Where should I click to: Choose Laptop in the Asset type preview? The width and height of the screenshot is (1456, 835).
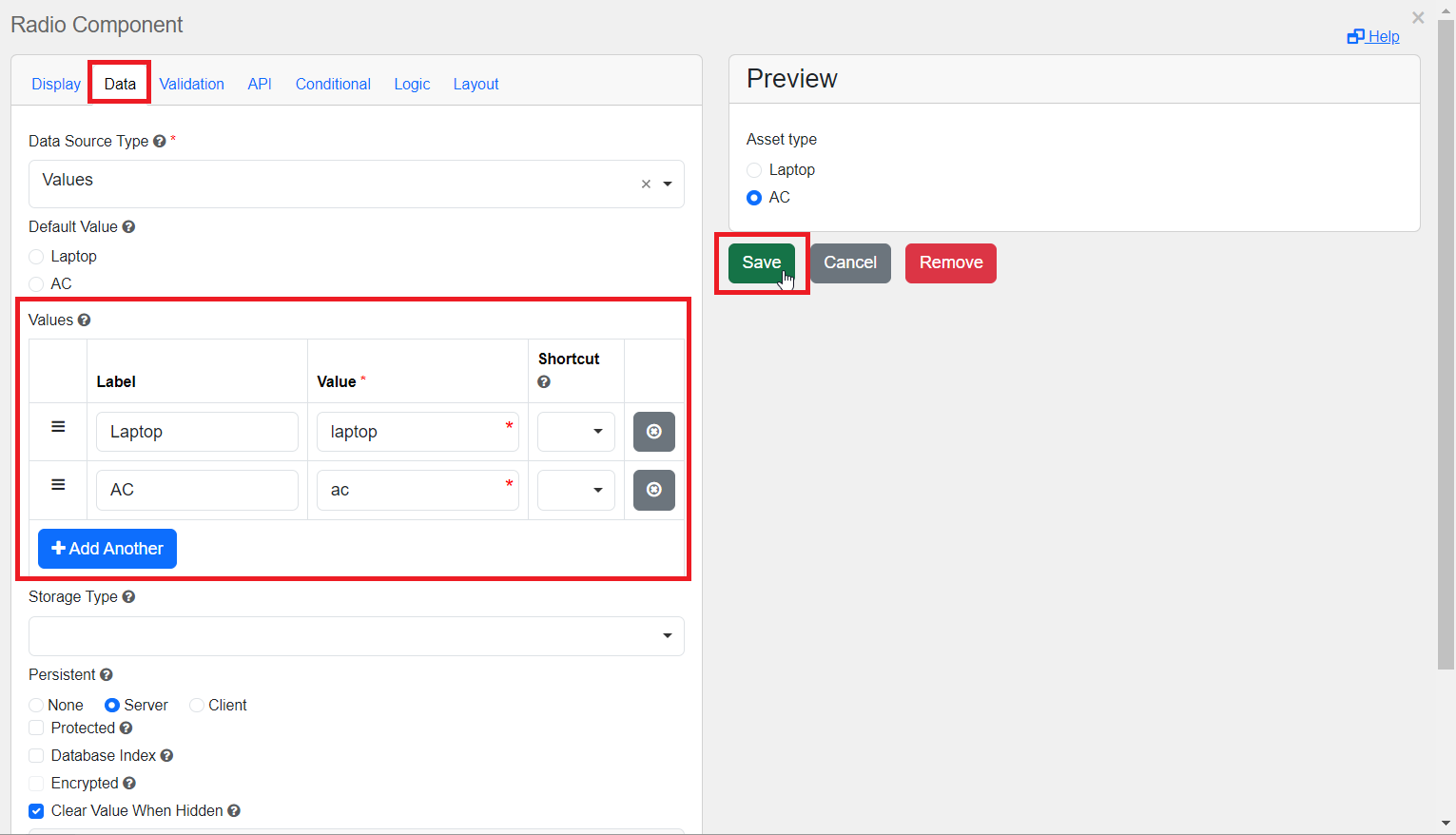pyautogui.click(x=754, y=169)
